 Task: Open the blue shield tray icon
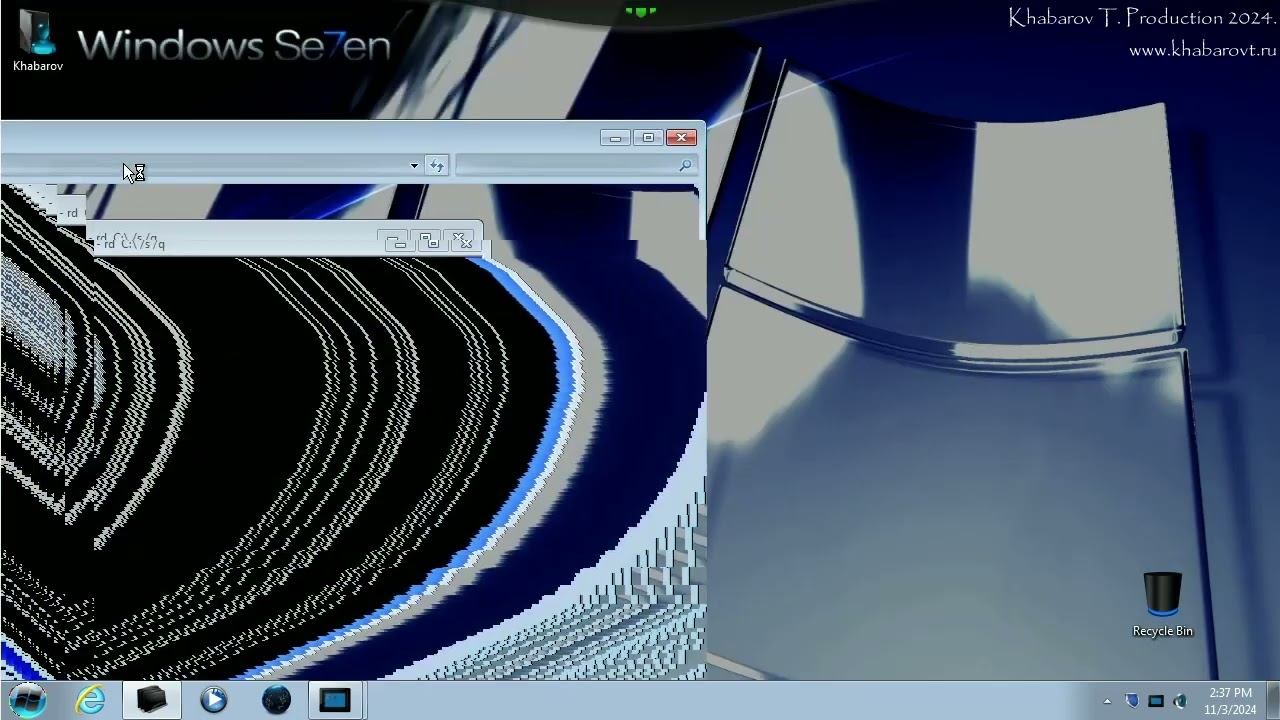[x=1132, y=701]
